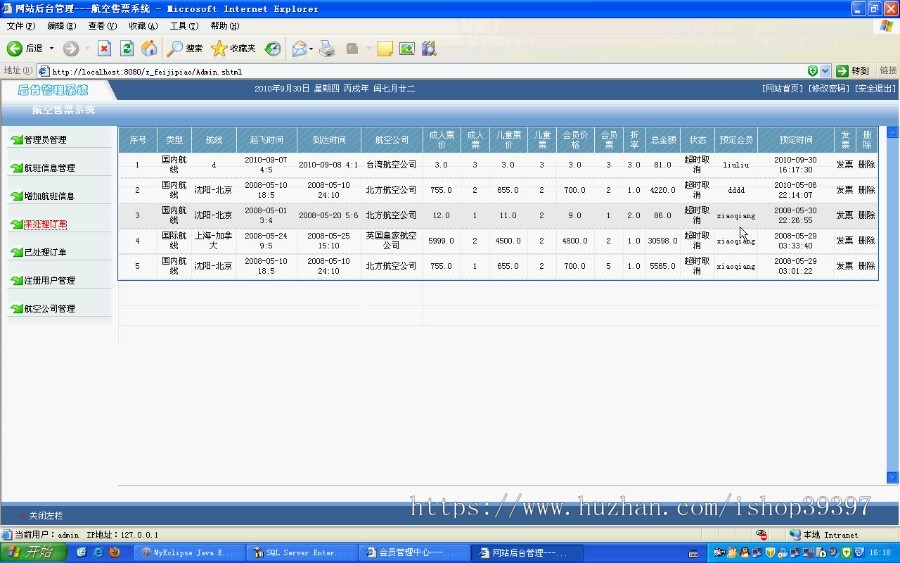Viewport: 900px width, 563px height.
Task: Open Favorites star icon
Action: click(219, 49)
